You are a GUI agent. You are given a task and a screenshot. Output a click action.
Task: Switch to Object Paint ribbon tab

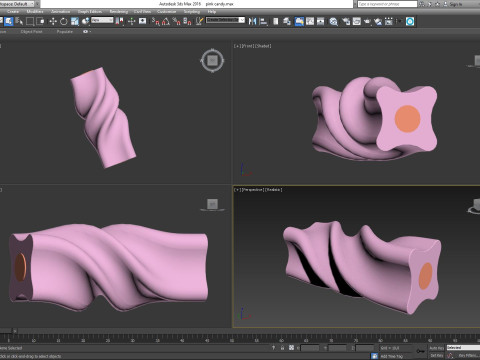click(31, 32)
